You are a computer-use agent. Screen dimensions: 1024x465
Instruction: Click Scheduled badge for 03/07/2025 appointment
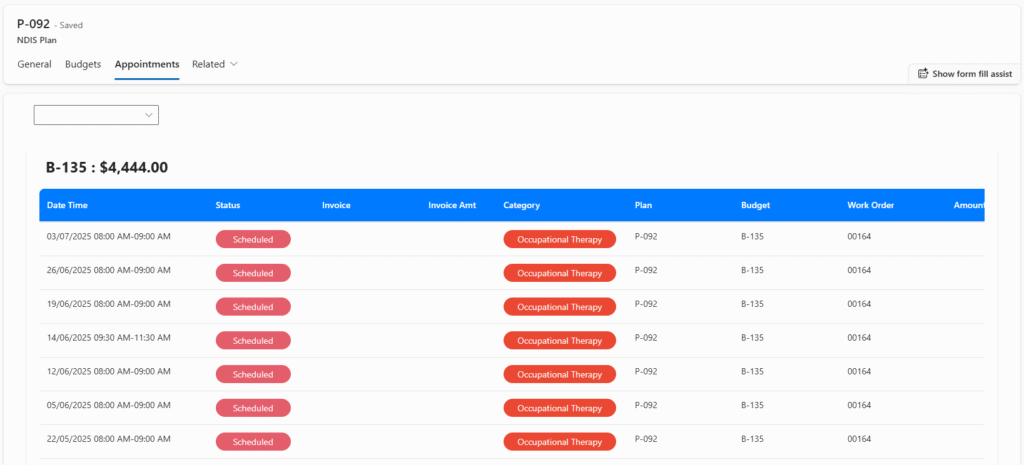click(253, 239)
